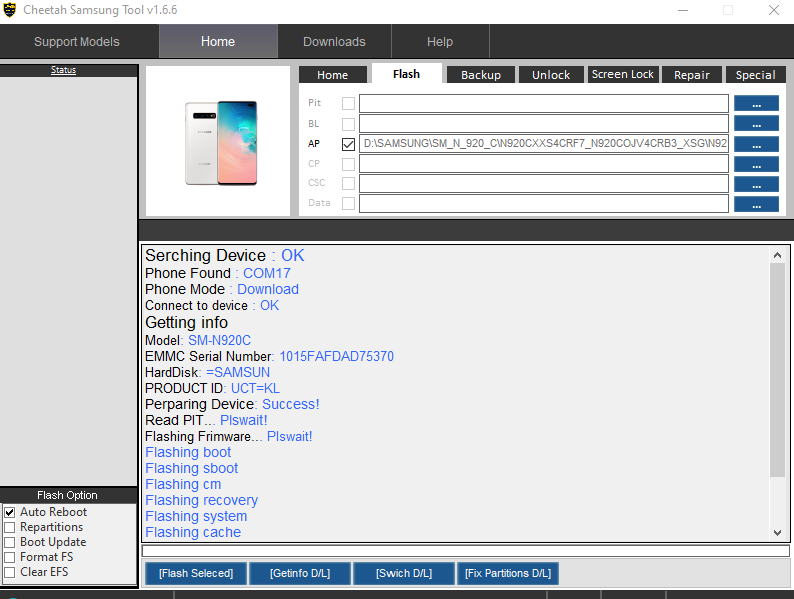Click the log scroll down arrow
This screenshot has height=599, width=794.
click(x=777, y=533)
